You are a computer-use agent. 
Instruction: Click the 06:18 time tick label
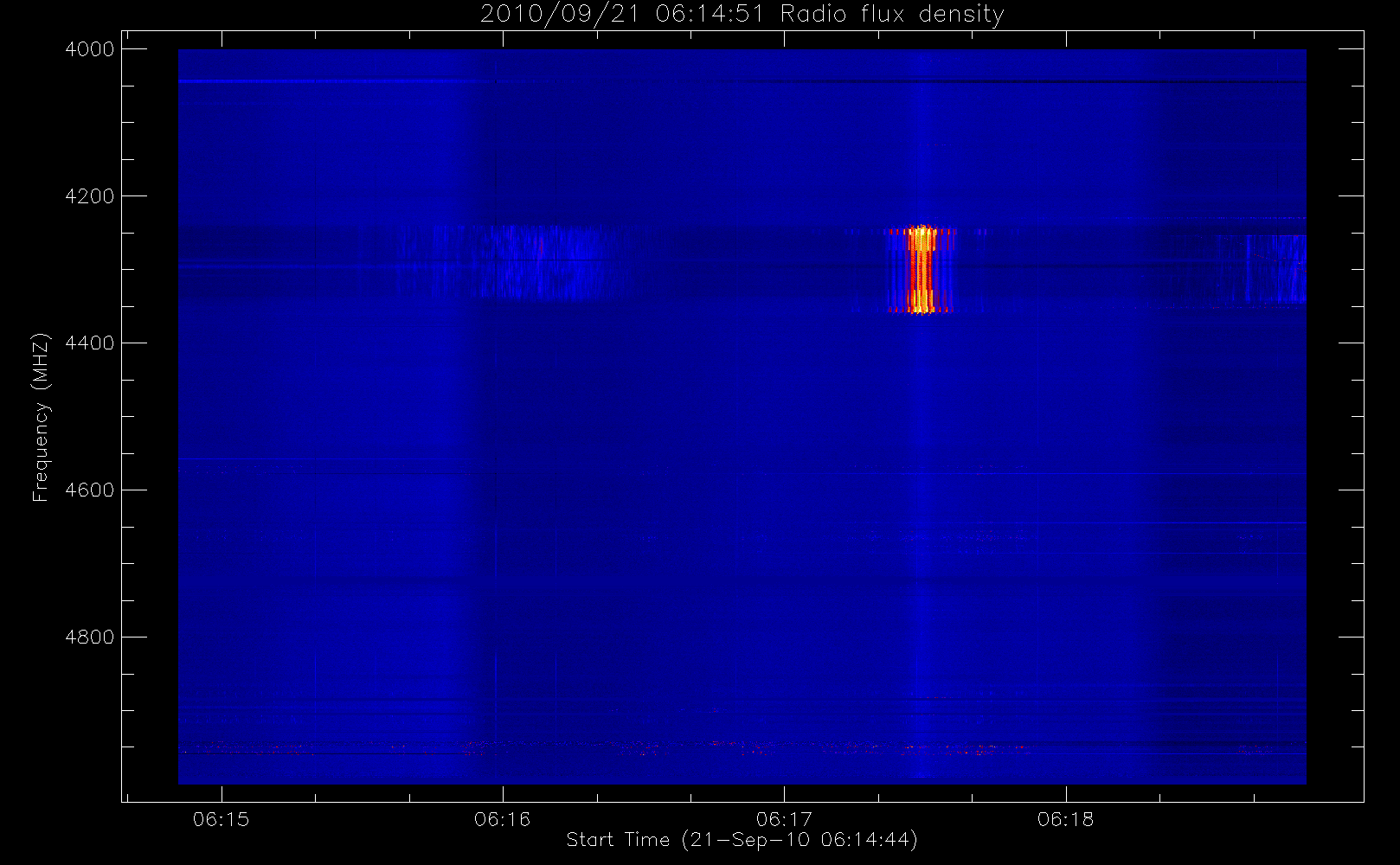pos(1066,819)
